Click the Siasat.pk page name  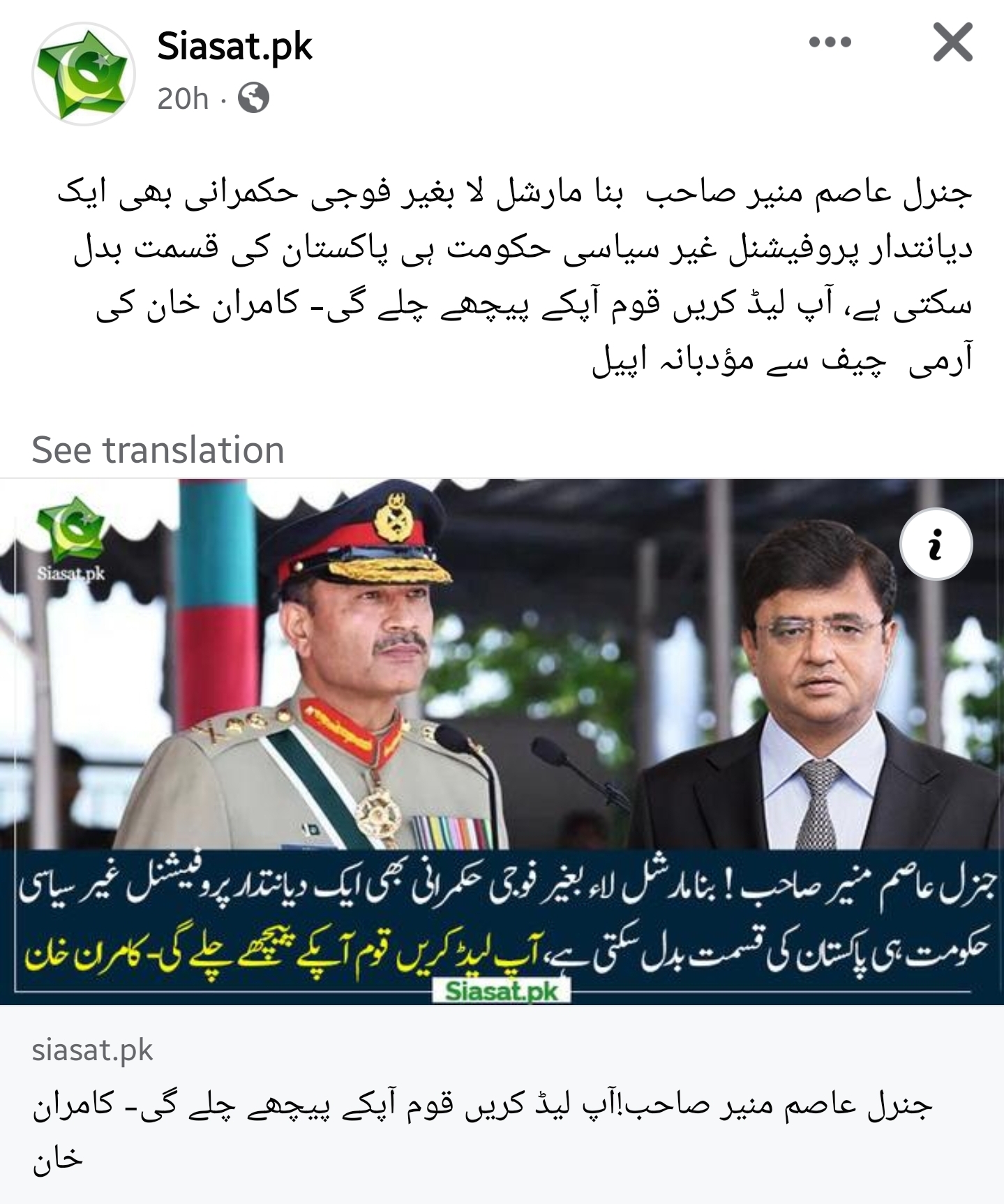tap(234, 47)
